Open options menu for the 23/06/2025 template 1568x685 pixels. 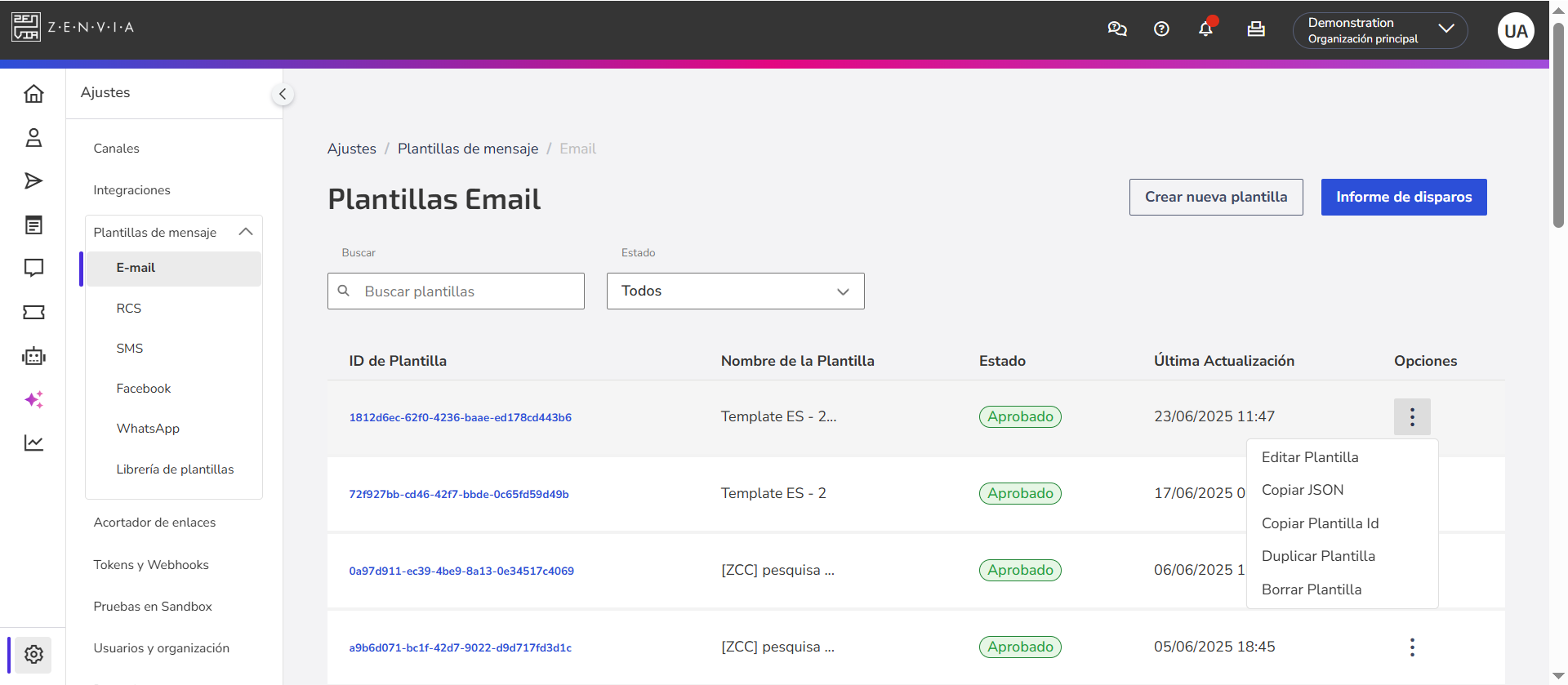click(1412, 417)
